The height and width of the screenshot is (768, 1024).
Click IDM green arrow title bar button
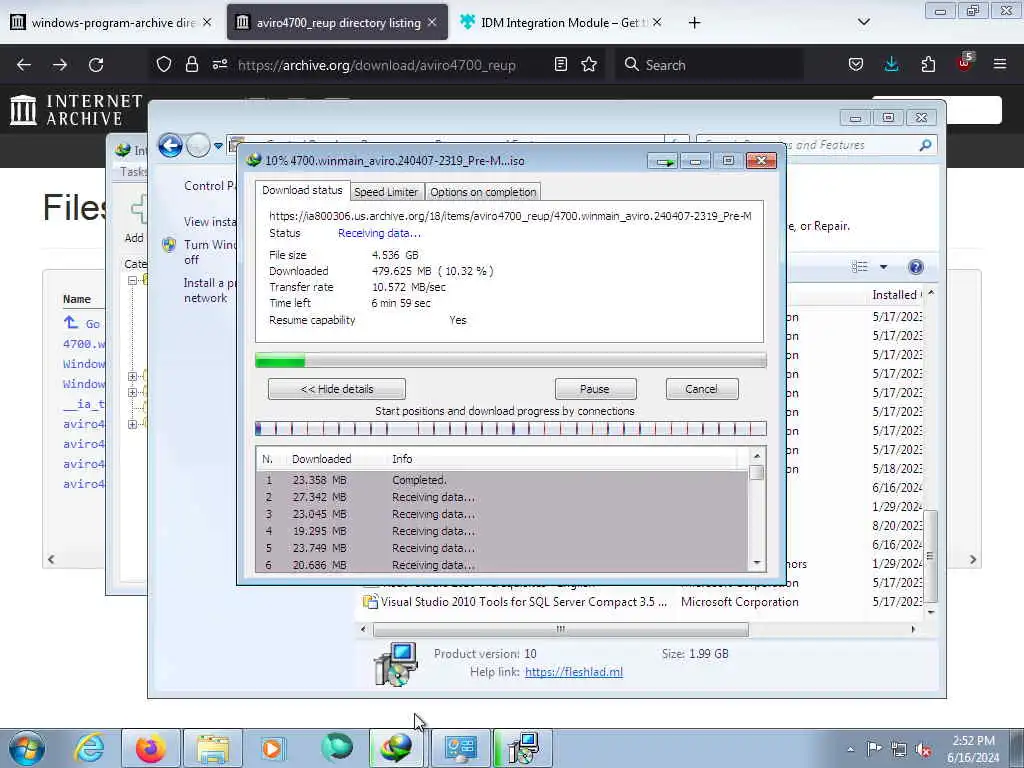(x=664, y=161)
